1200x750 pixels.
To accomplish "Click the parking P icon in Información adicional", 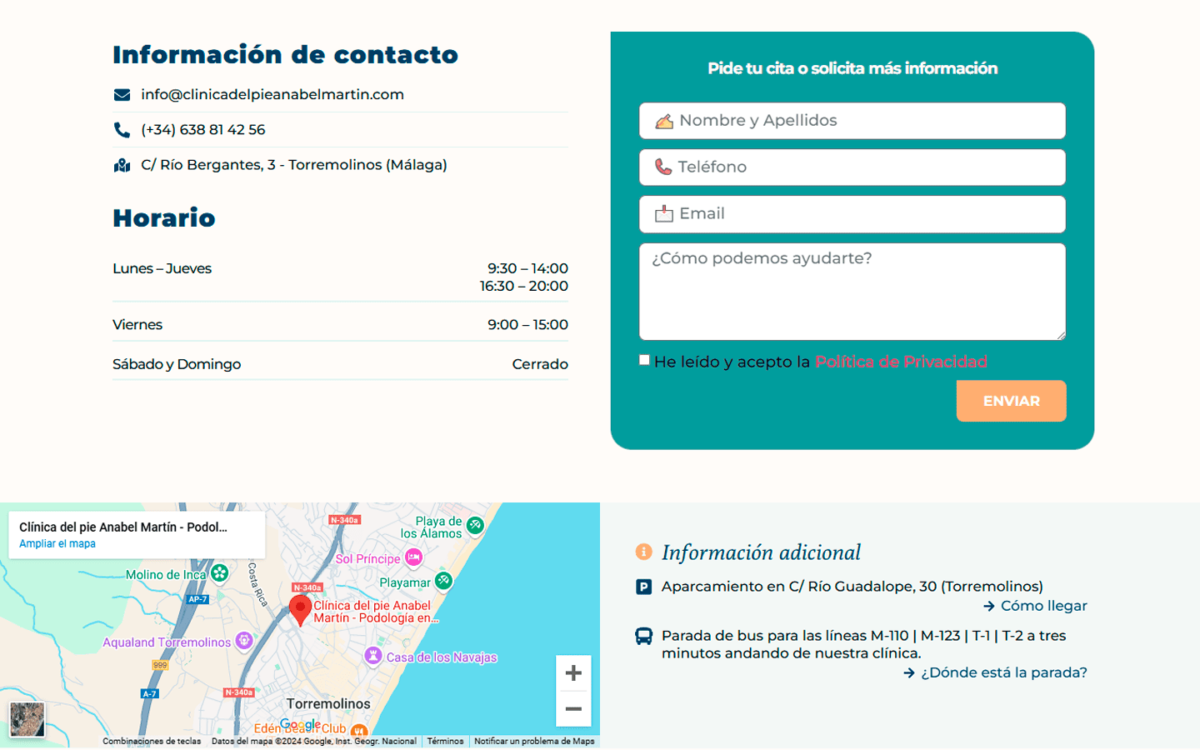I will pyautogui.click(x=643, y=586).
